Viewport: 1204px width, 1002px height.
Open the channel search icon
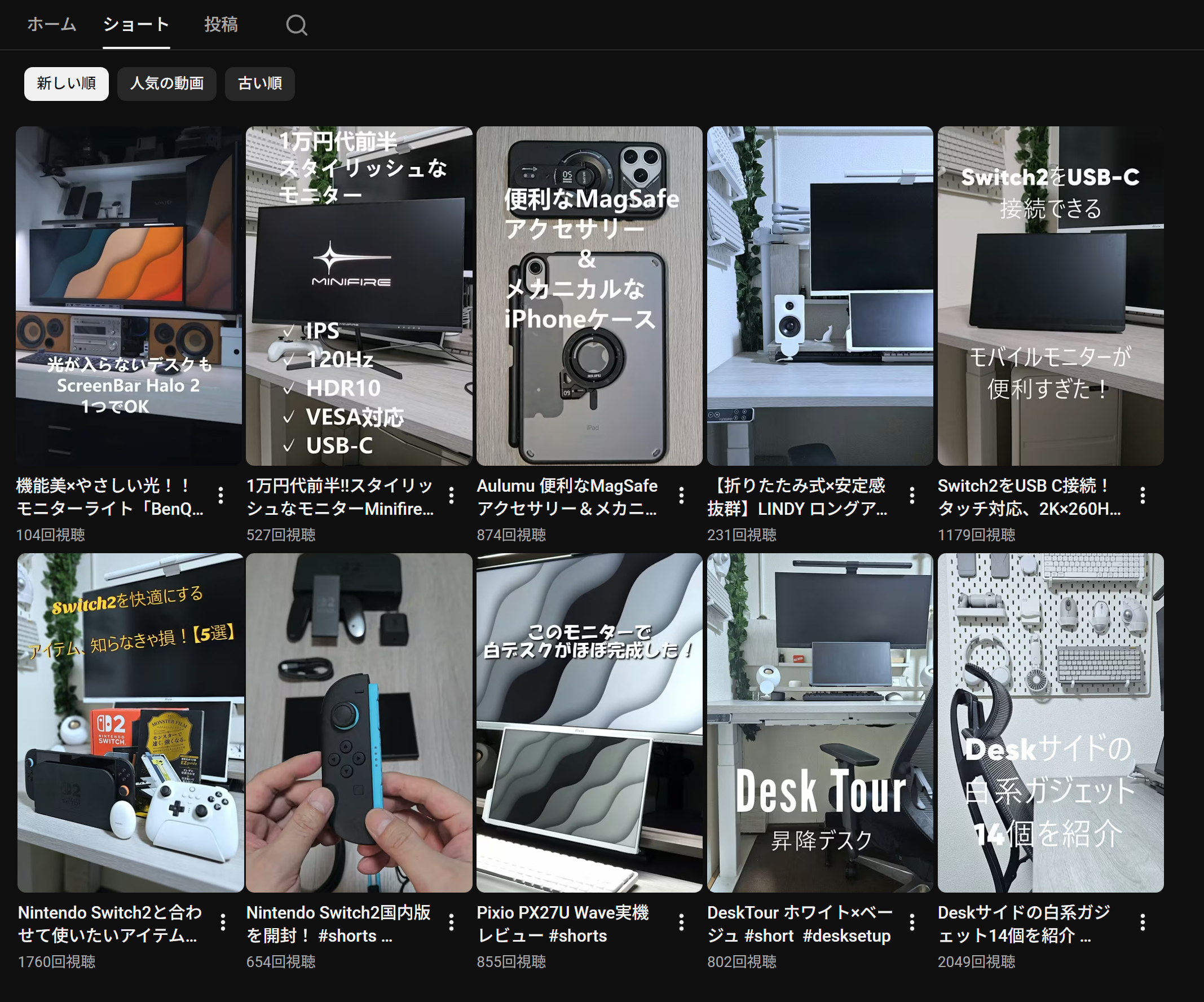pyautogui.click(x=297, y=25)
